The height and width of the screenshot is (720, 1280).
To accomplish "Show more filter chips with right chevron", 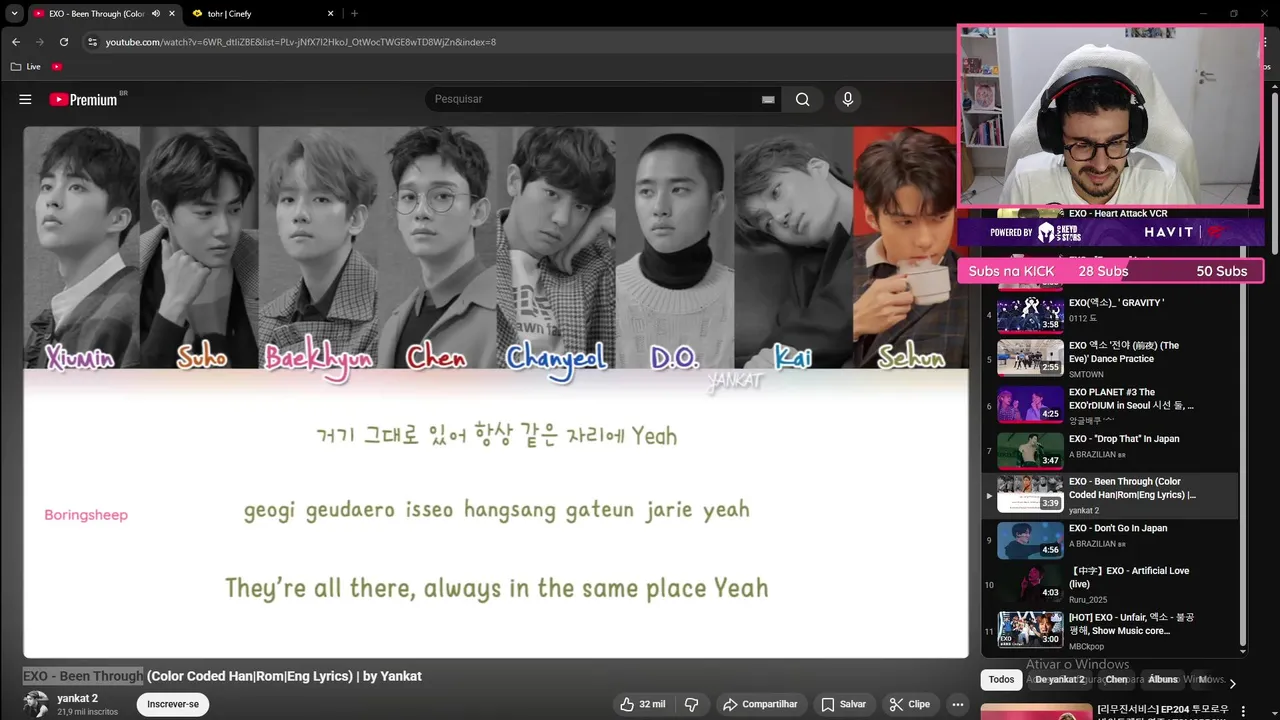I will [x=1232, y=683].
